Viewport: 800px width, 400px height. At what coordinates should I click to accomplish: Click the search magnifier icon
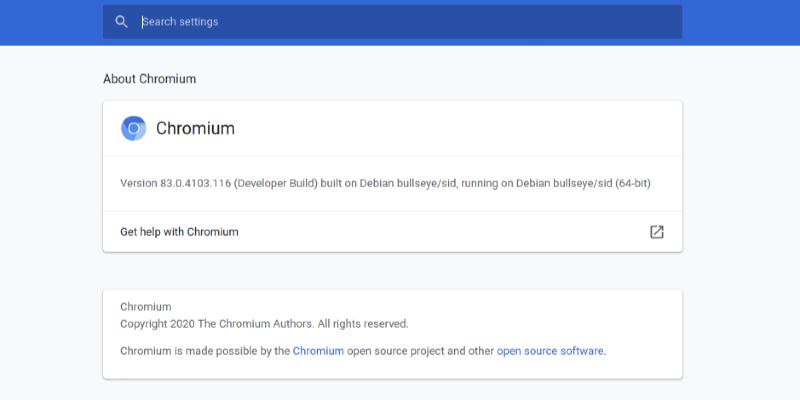coord(121,22)
